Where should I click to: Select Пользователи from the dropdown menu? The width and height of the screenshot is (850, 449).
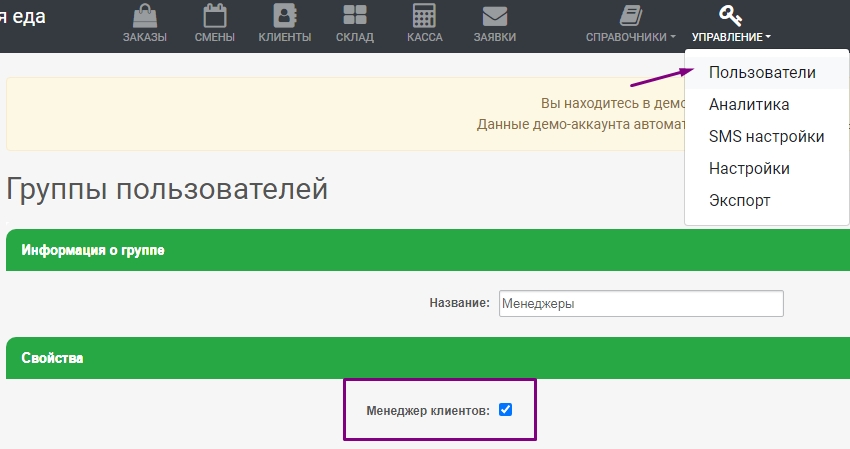[762, 73]
